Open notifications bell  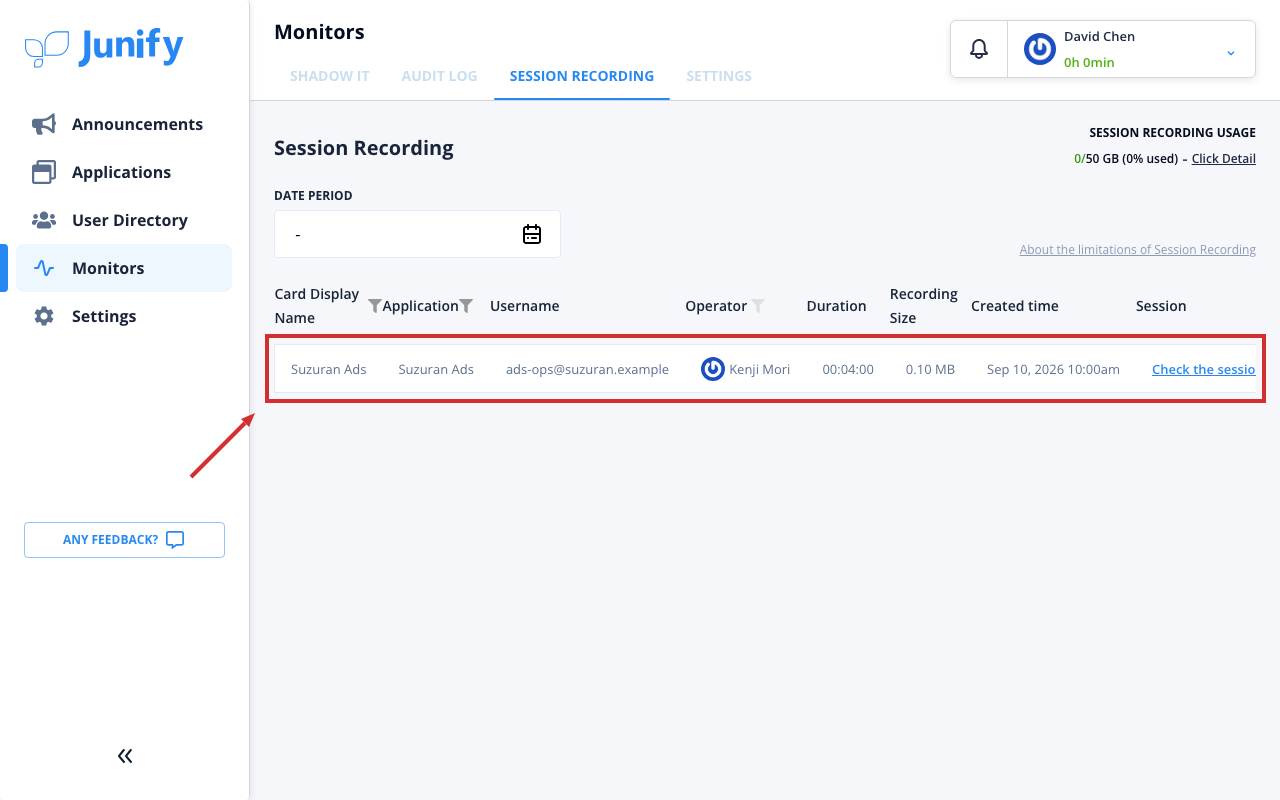pos(979,48)
